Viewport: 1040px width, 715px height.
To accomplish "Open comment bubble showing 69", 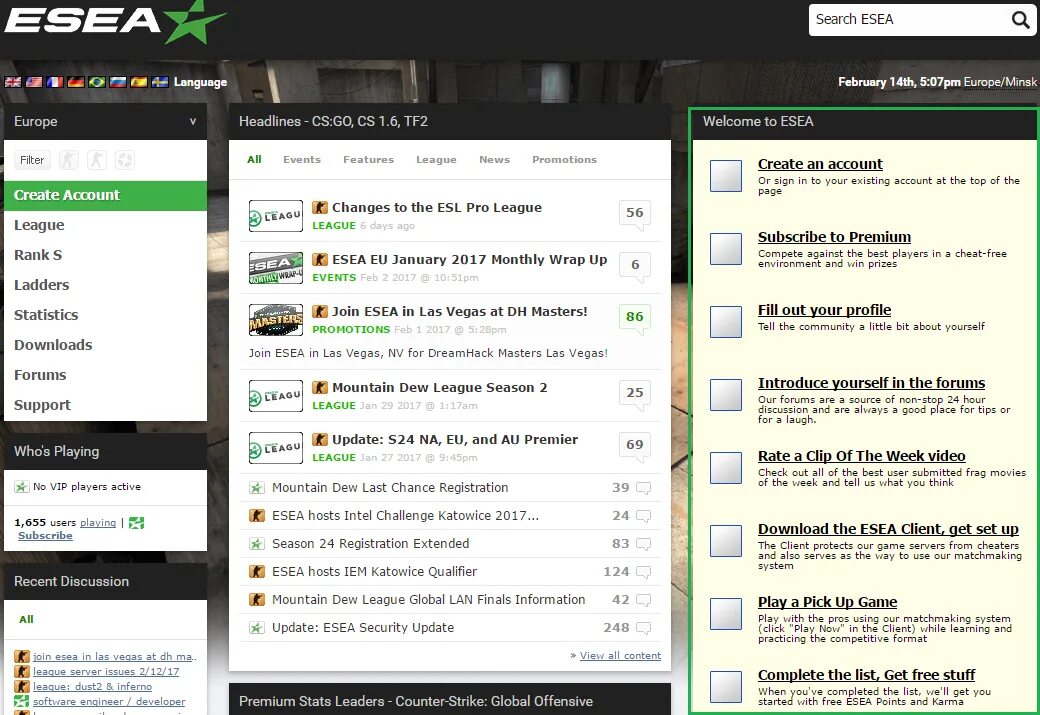I will point(635,446).
